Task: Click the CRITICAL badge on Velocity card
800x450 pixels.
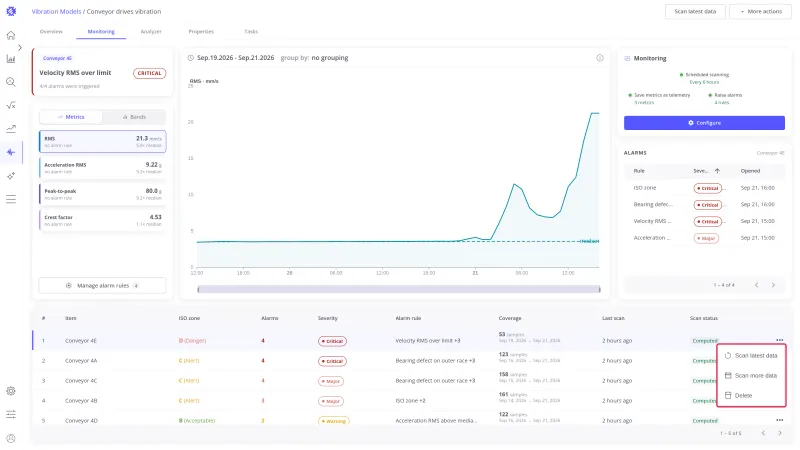Action: tap(149, 73)
